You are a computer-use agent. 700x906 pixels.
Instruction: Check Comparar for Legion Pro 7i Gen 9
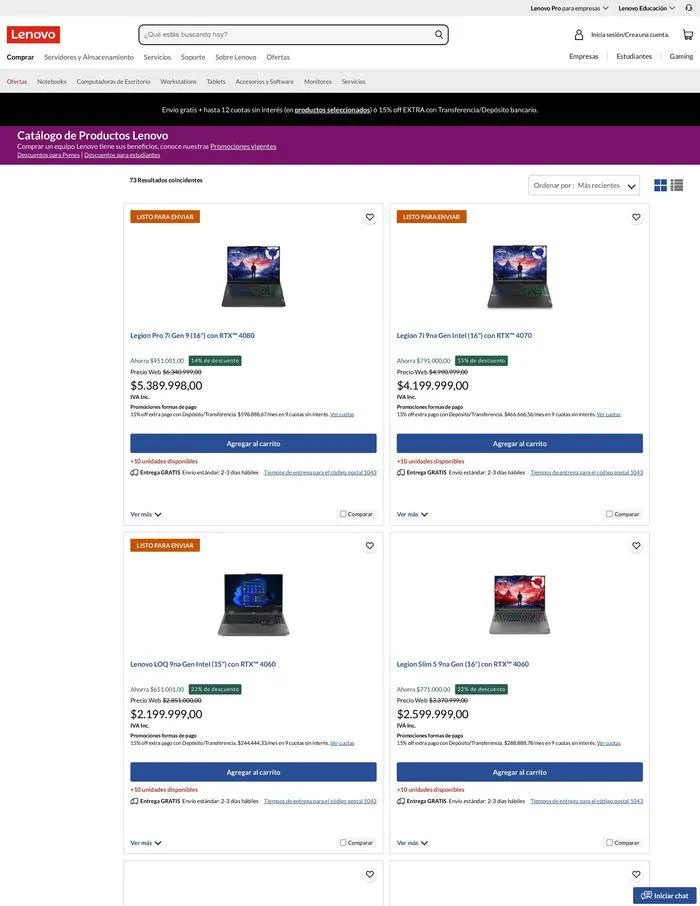tap(343, 514)
